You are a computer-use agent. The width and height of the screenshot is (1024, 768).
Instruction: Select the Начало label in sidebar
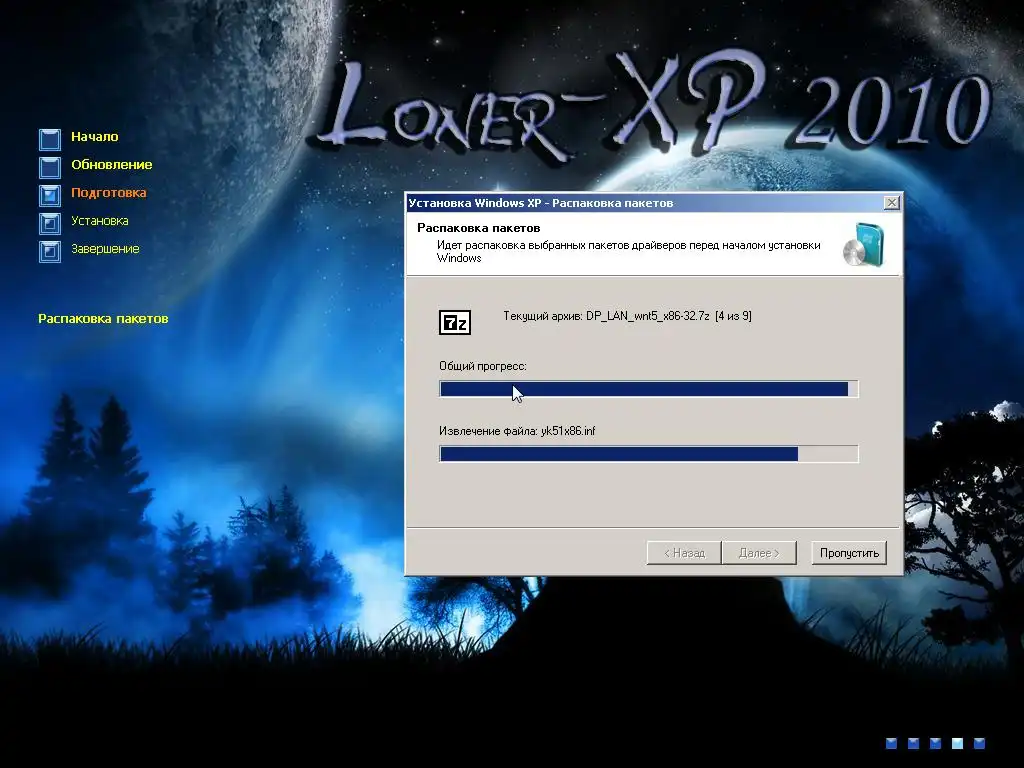tap(95, 136)
